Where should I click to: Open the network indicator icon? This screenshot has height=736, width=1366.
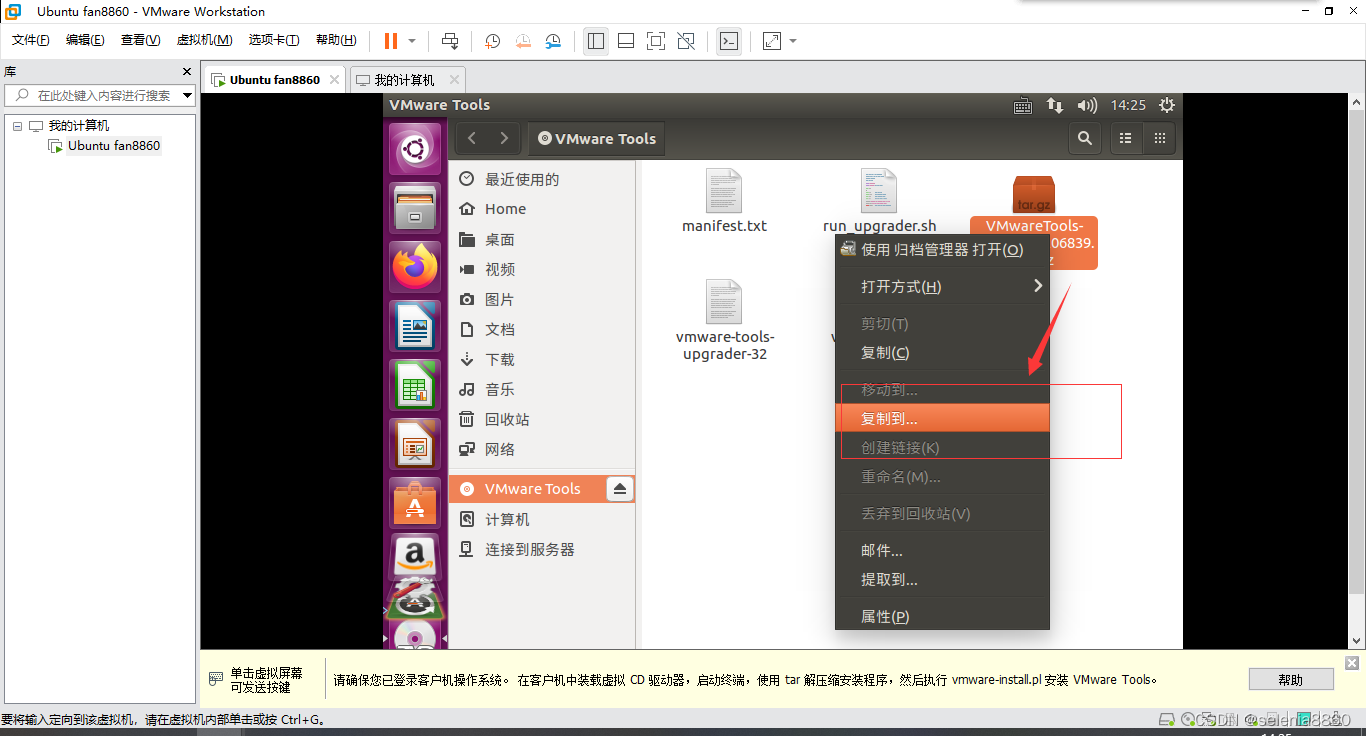point(1055,105)
